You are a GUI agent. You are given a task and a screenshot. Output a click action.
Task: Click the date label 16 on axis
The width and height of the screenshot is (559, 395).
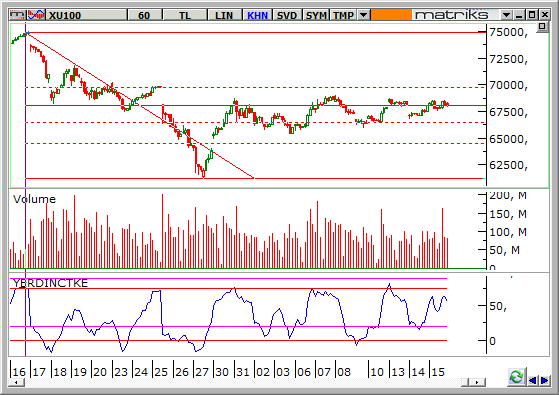pyautogui.click(x=19, y=372)
